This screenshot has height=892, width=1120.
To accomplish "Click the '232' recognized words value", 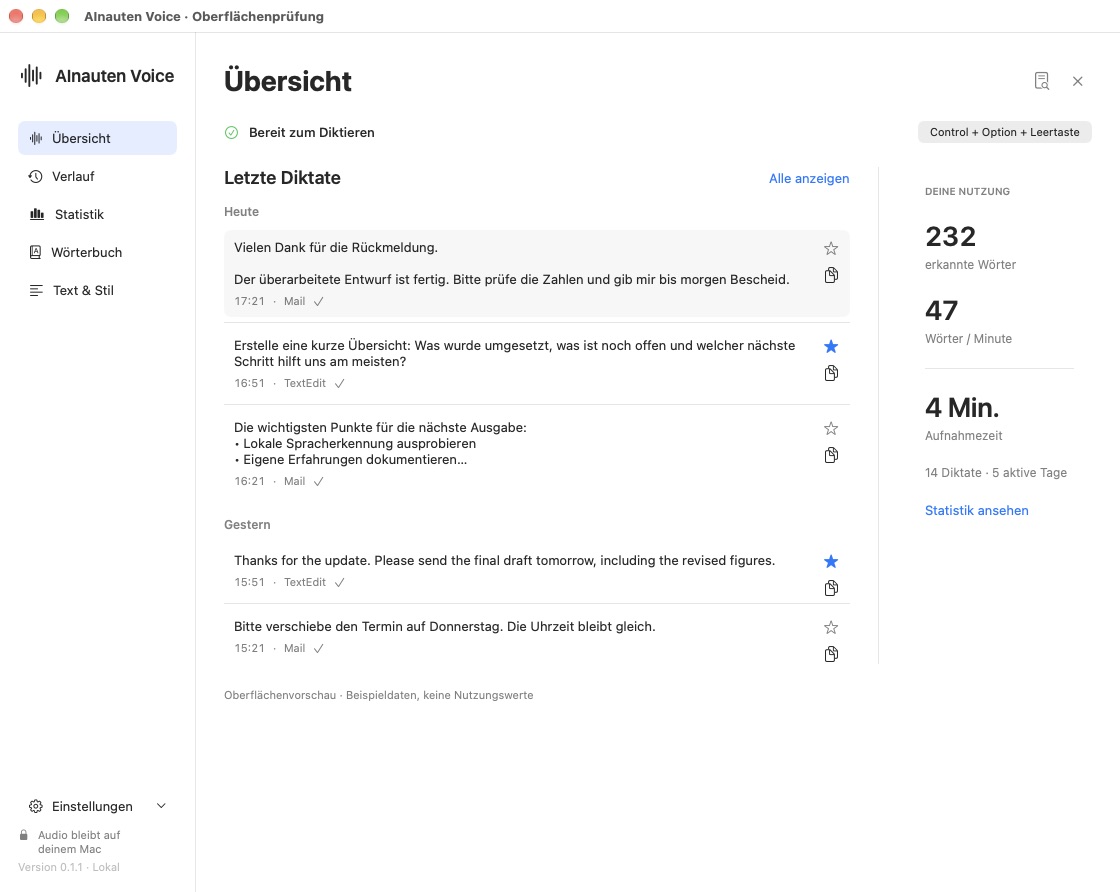I will tap(950, 236).
